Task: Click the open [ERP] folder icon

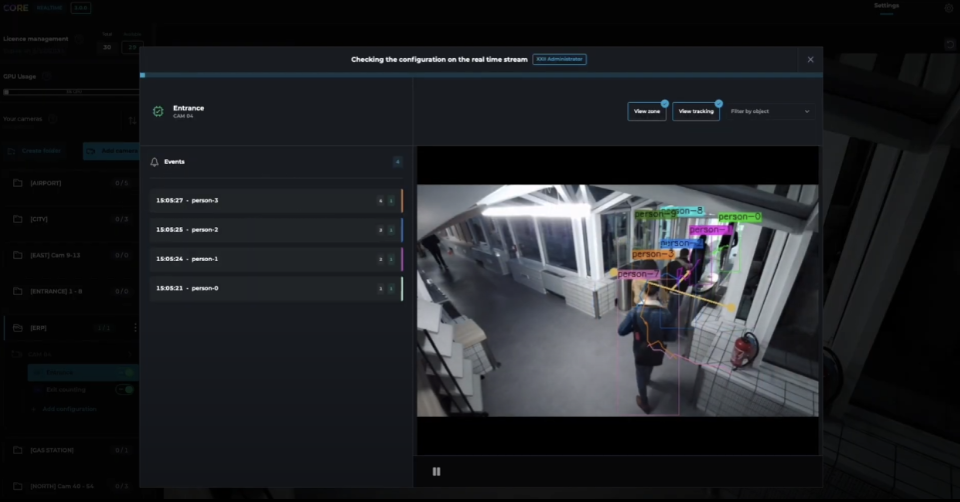Action: pyautogui.click(x=18, y=328)
